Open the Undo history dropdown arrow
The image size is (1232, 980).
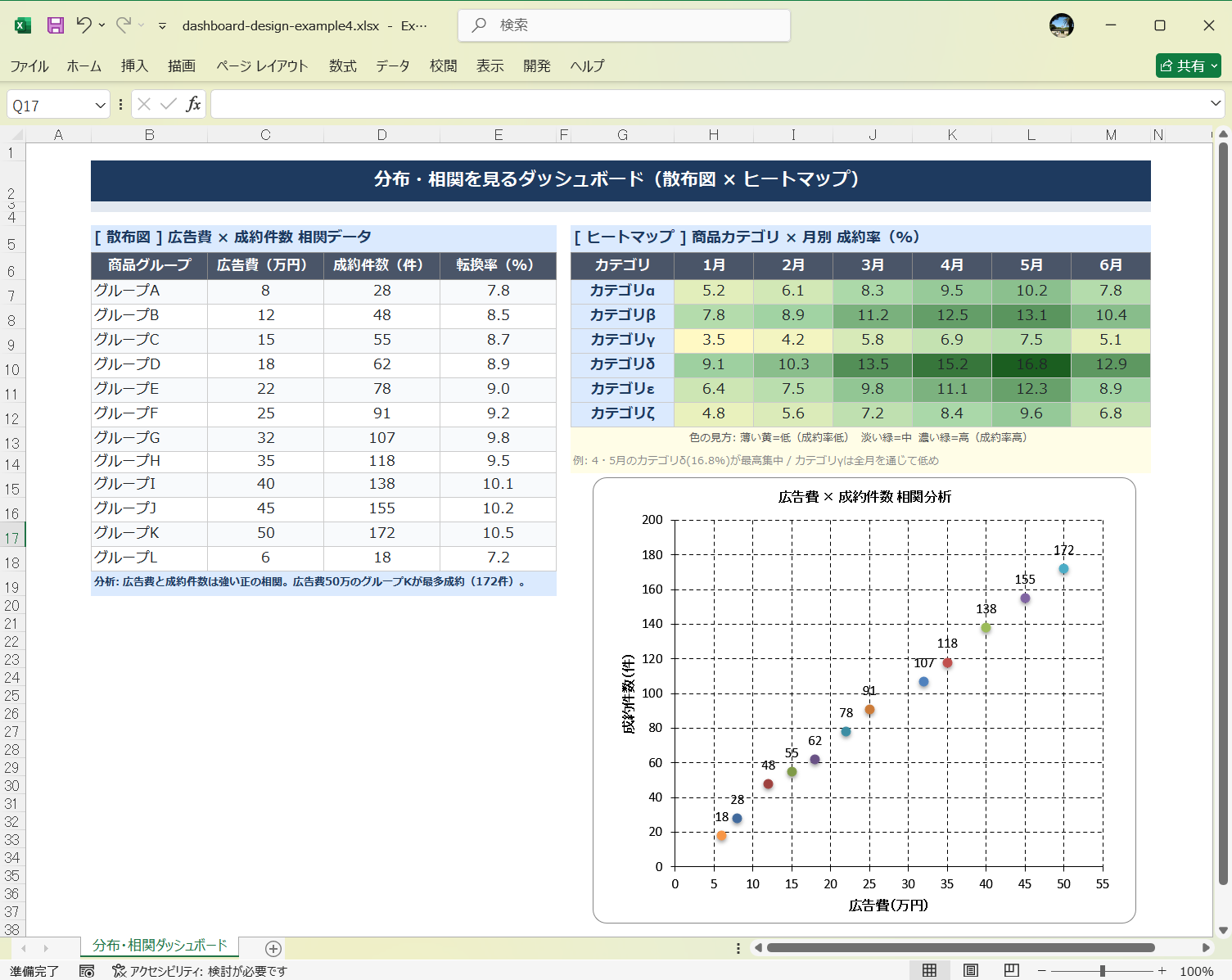coord(102,25)
